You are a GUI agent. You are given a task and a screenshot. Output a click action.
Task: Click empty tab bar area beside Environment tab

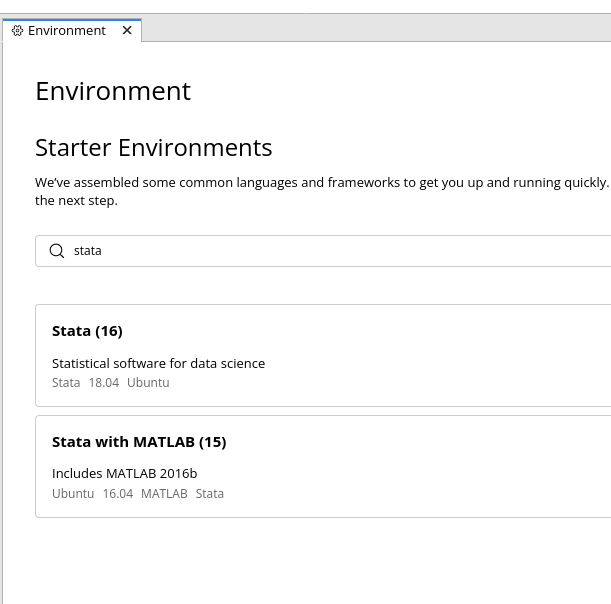(380, 30)
